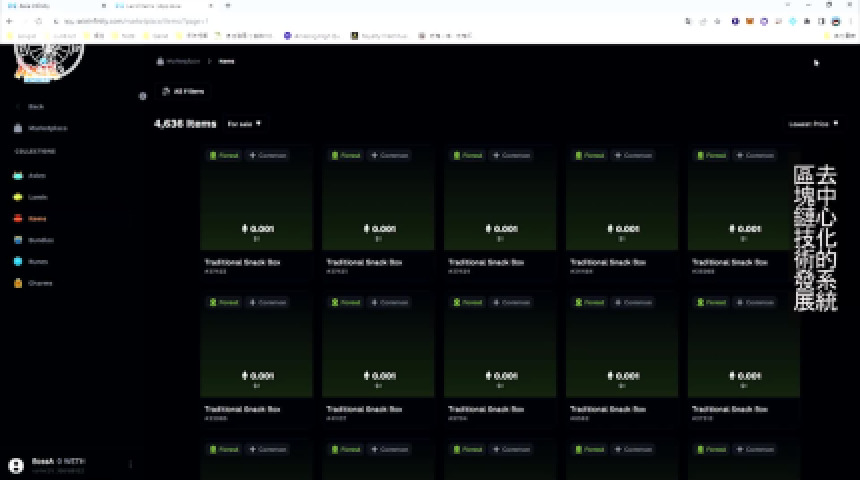Click the browser reload button
Screen dimensions: 860x480
(37, 21)
